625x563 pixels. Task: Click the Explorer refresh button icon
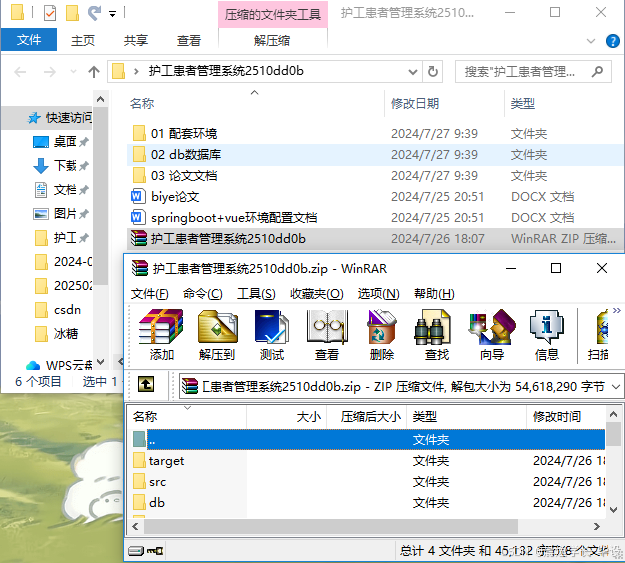coord(432,72)
